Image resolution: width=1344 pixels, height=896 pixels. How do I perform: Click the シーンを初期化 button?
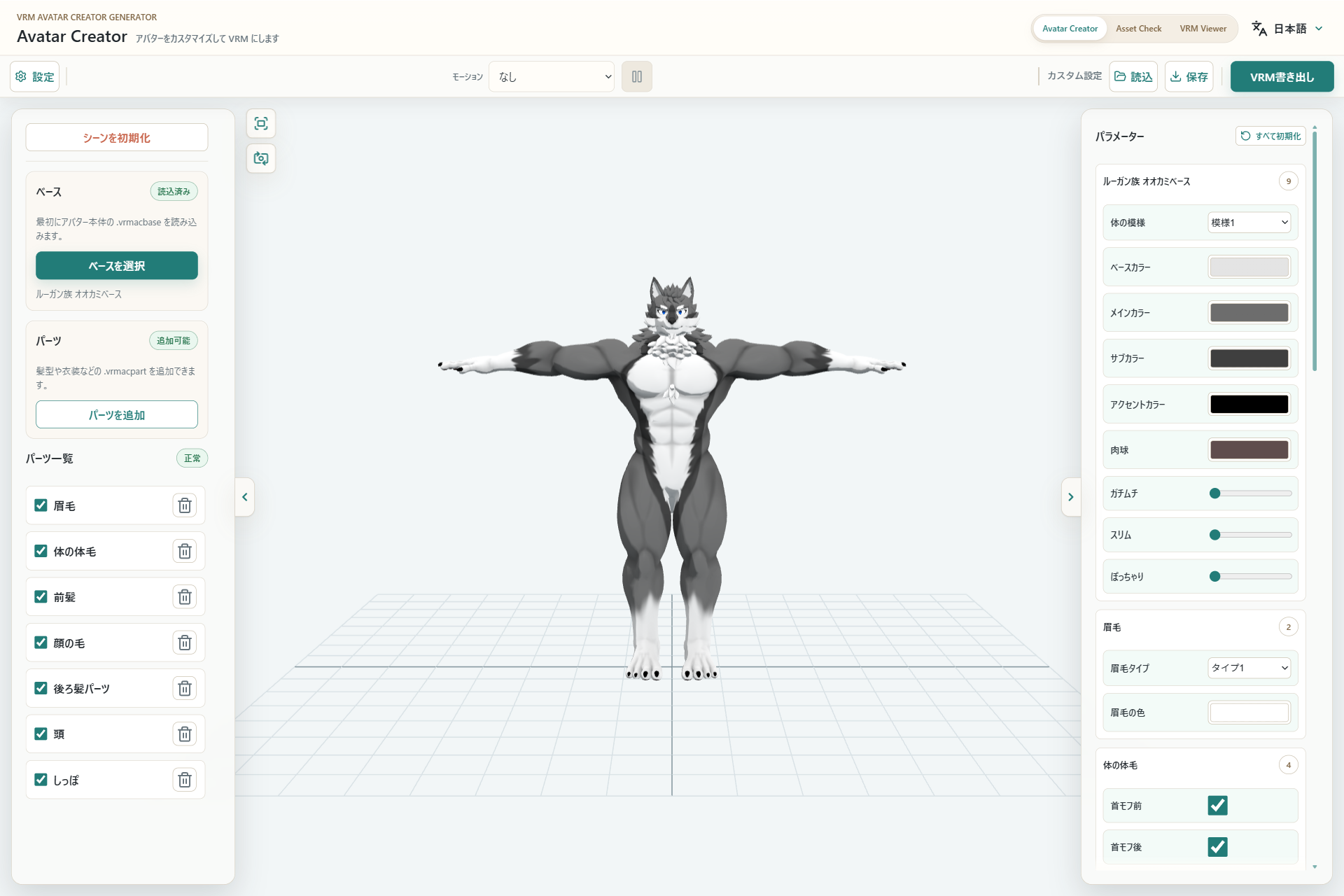[x=117, y=138]
